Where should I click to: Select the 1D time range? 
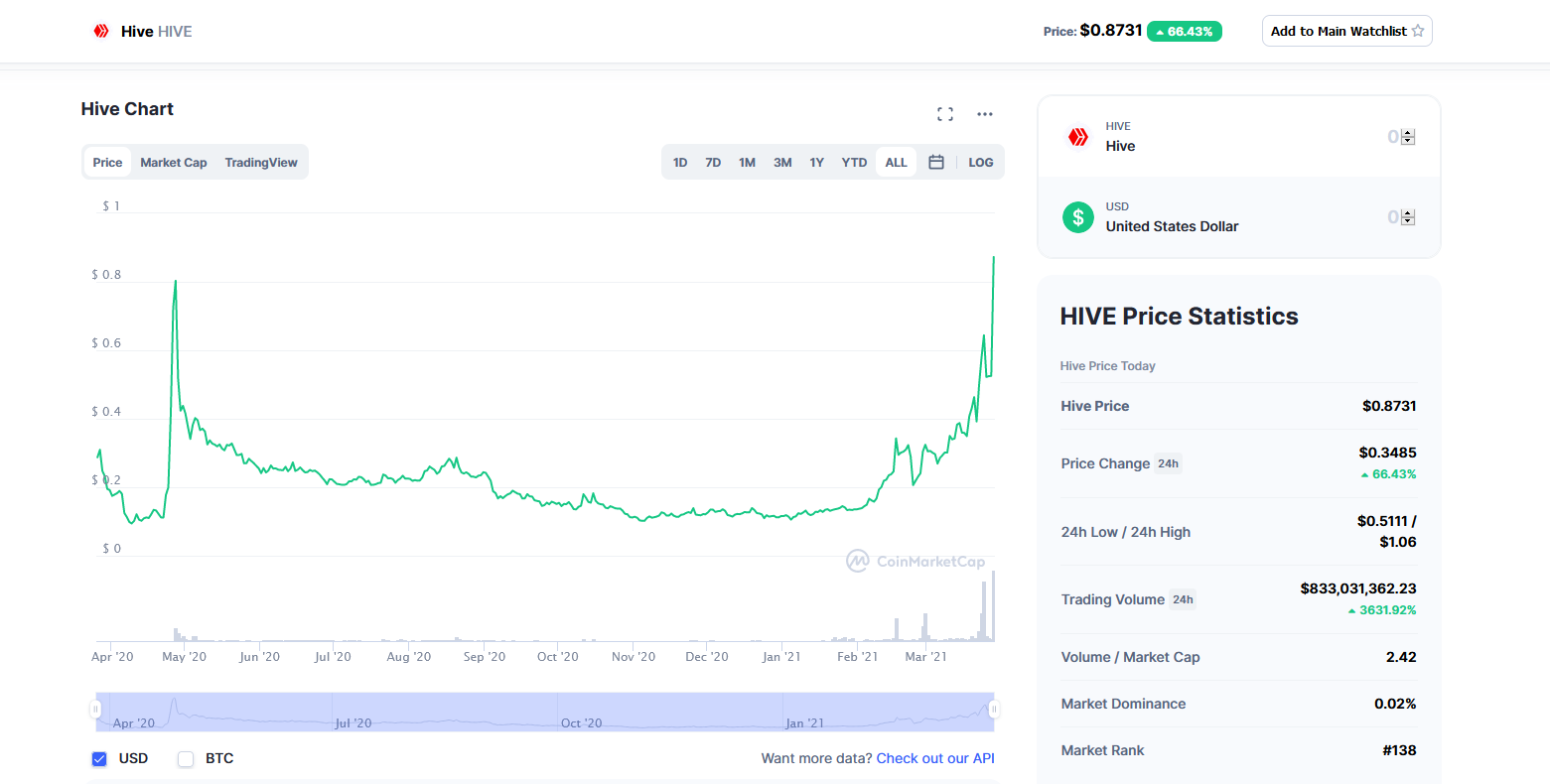tap(680, 162)
